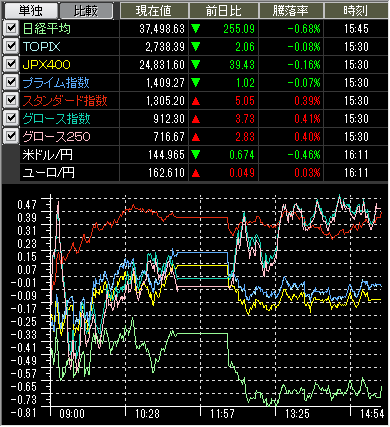Image resolution: width=390 pixels, height=427 pixels.
Task: Uncheck the グロース指数 checkbox
Action: point(11,119)
